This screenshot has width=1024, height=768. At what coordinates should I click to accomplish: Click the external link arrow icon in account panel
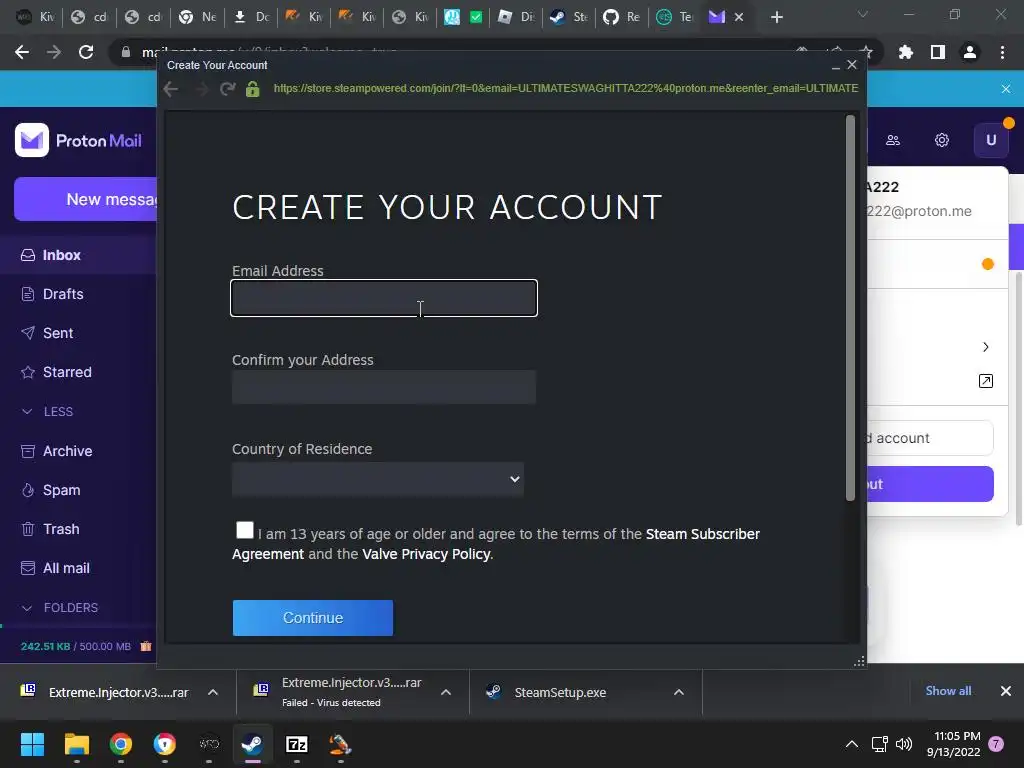click(x=985, y=381)
